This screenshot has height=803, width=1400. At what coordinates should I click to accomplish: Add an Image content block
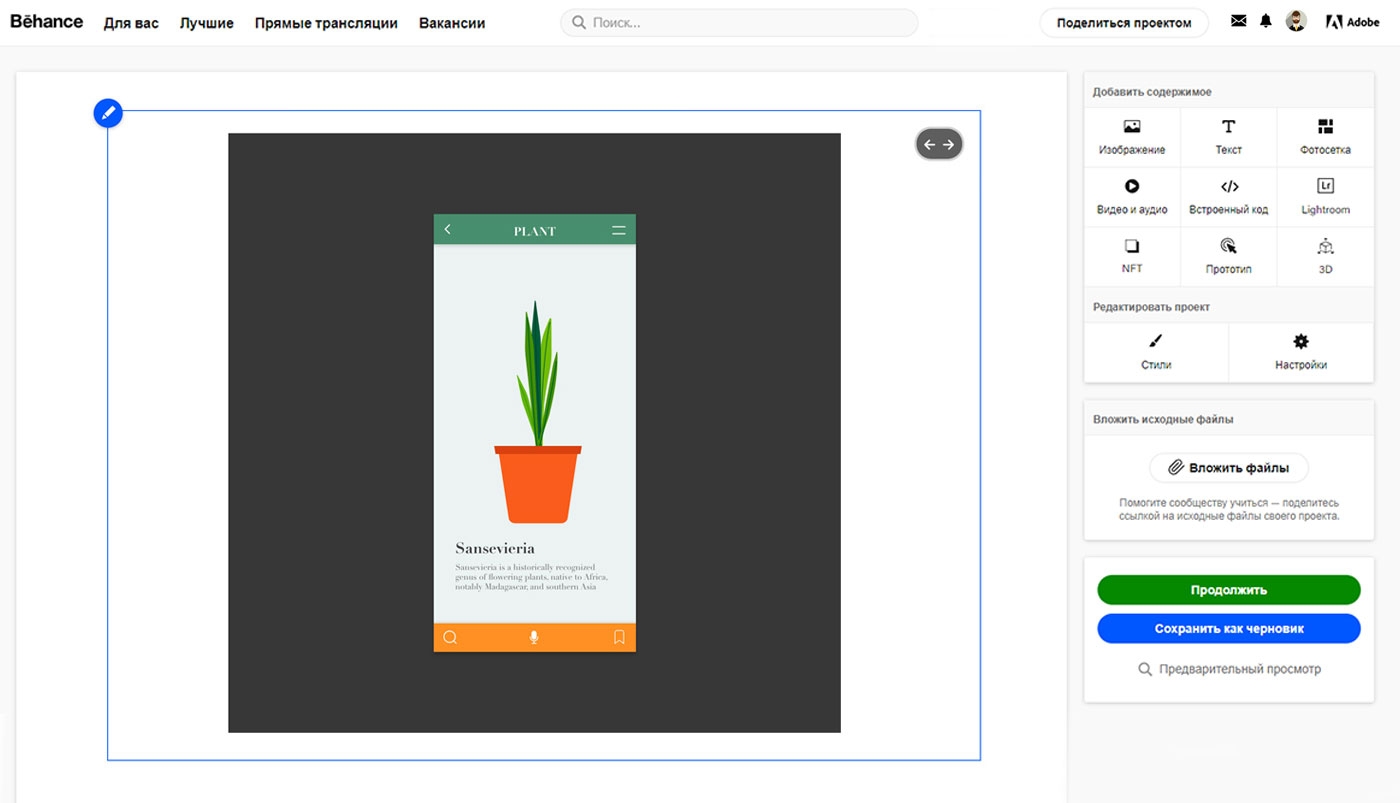point(1132,137)
